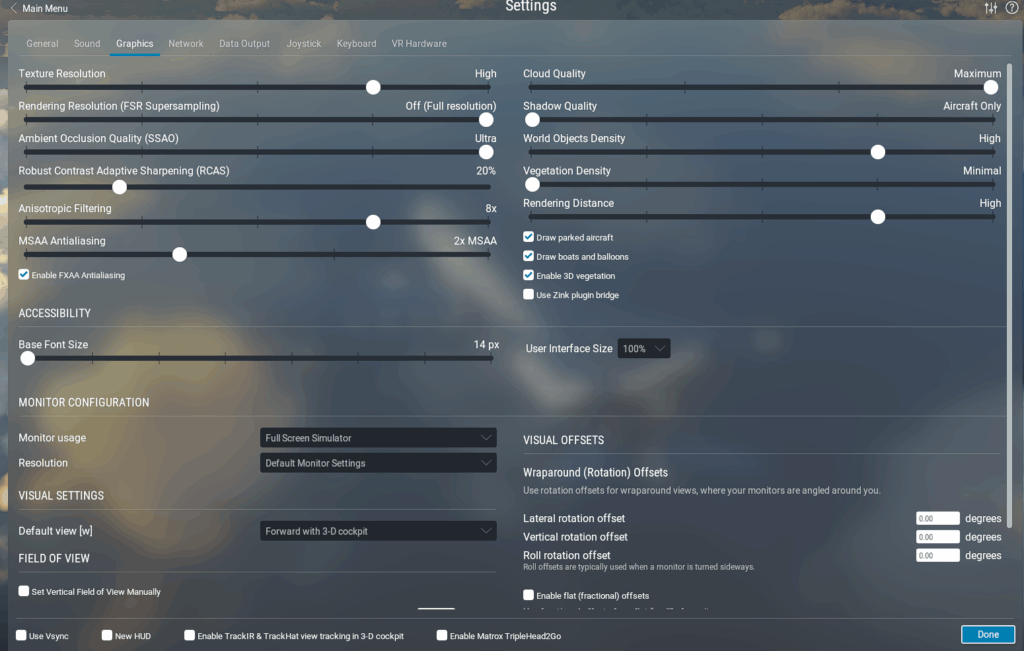Toggle Enable FXAA Antialiasing checkbox
Viewport: 1024px width, 651px height.
click(x=24, y=275)
